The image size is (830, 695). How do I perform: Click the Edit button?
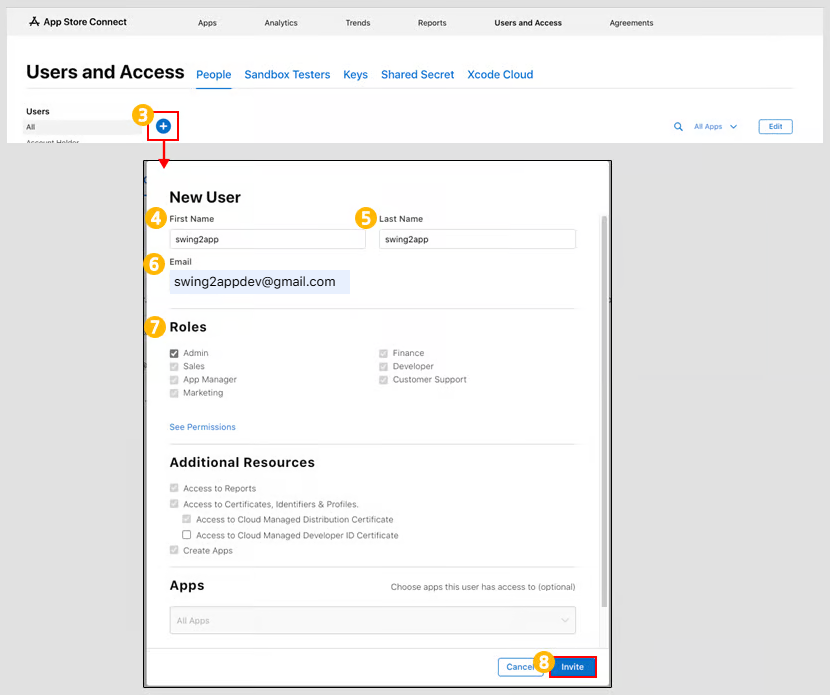[775, 127]
